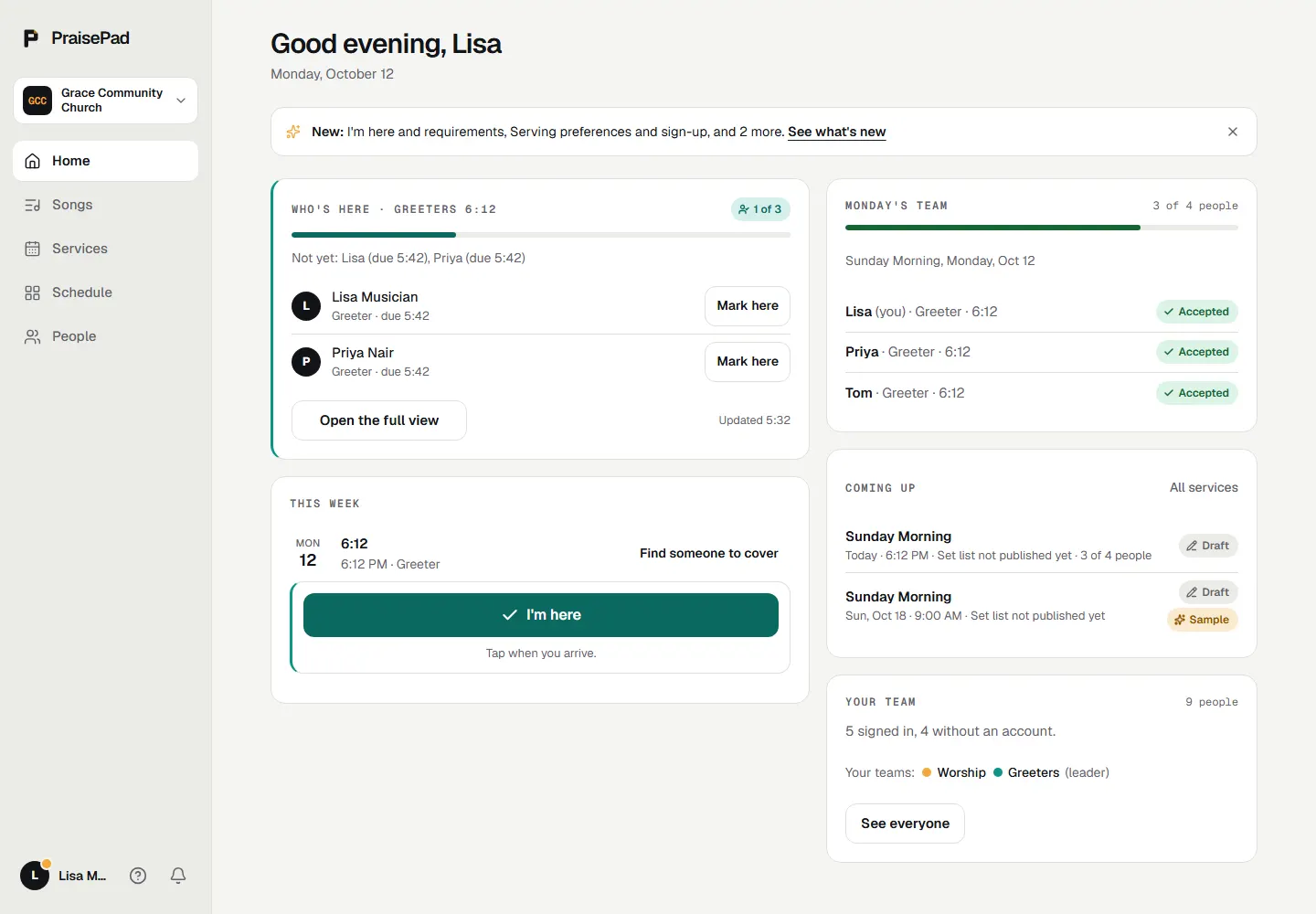The height and width of the screenshot is (914, 1316).
Task: Open notifications bell icon
Action: coord(178,876)
